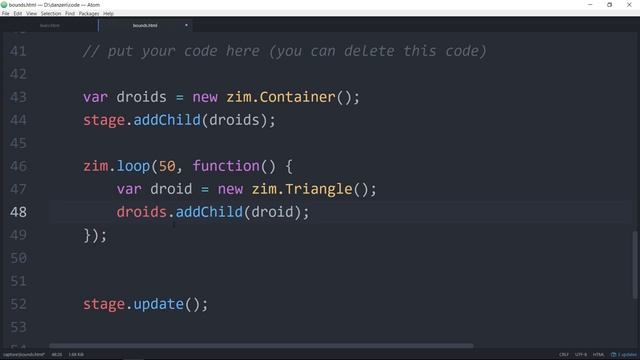Open the Find menu
Screen dimensions: 640x360
(70, 13)
